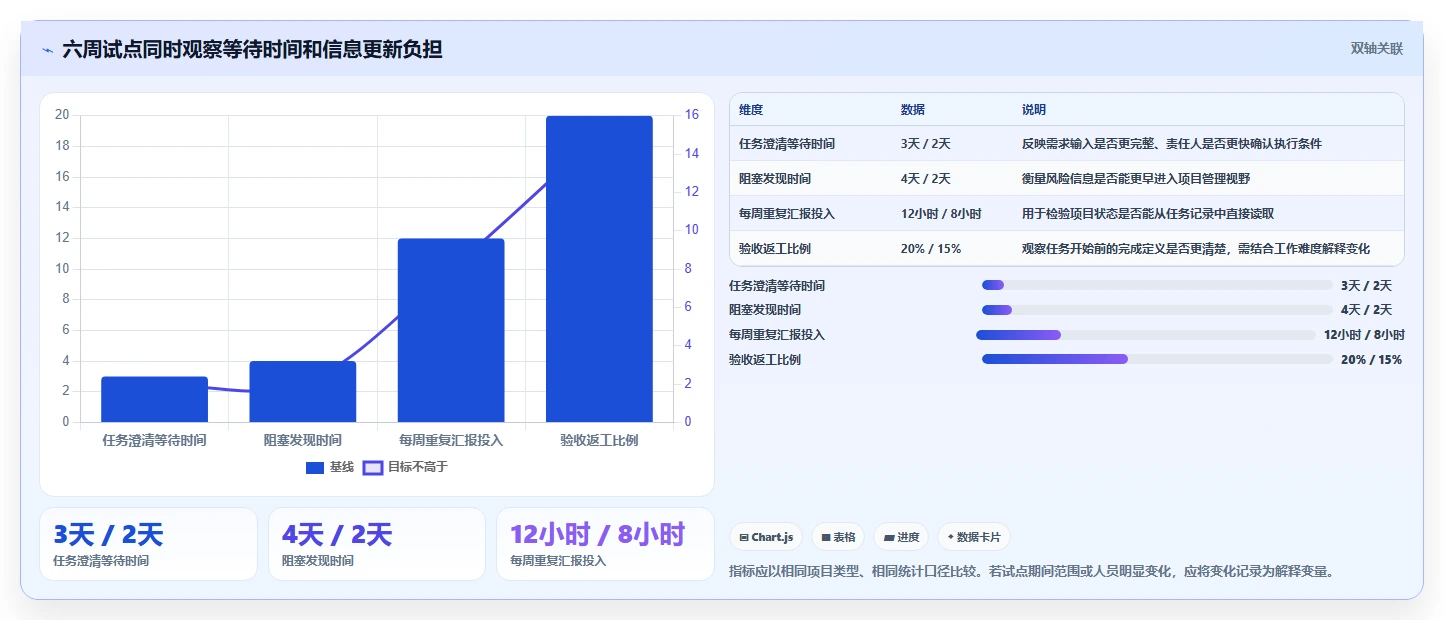Click the 4天 / 2天 value beside progress bar
Image resolution: width=1444 pixels, height=620 pixels.
1366,310
